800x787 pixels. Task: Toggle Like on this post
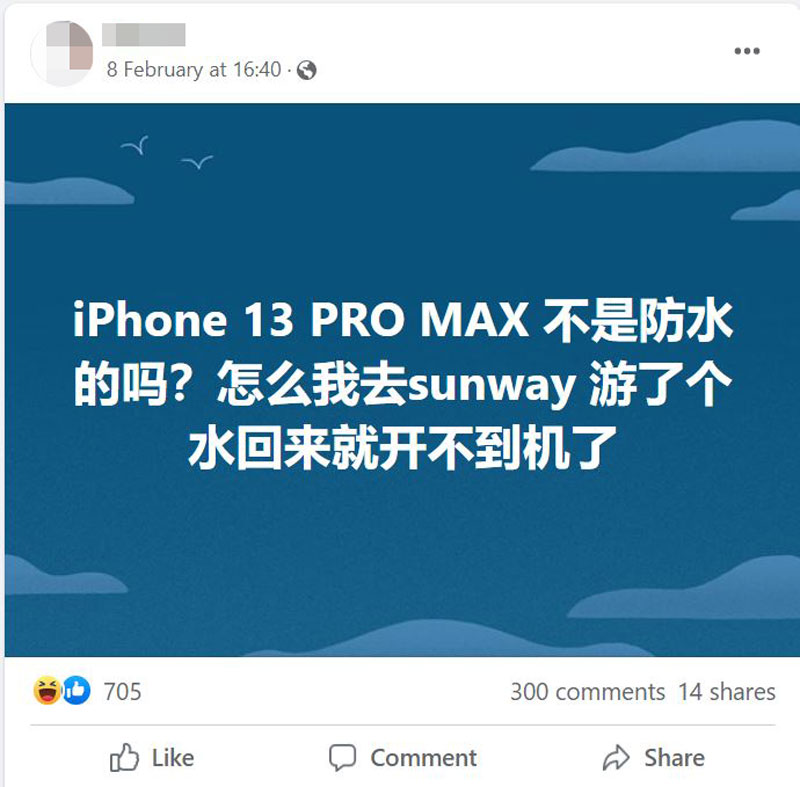tap(152, 757)
